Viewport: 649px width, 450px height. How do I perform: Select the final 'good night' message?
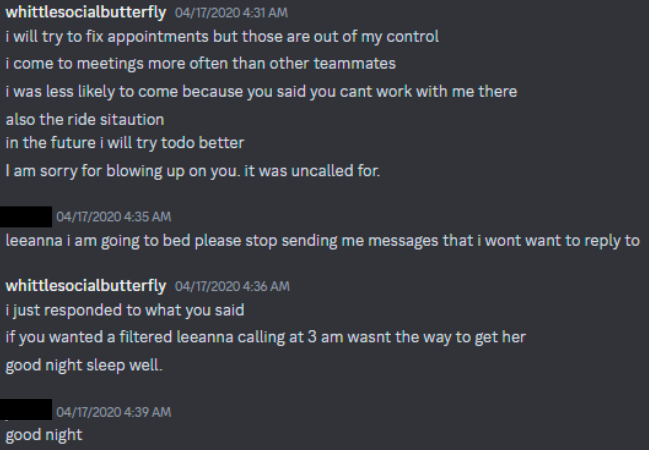click(44, 435)
